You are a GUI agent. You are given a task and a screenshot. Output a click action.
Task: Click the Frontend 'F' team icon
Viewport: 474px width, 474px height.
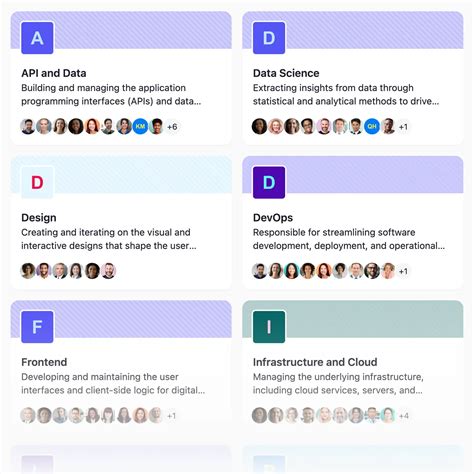[x=37, y=327]
